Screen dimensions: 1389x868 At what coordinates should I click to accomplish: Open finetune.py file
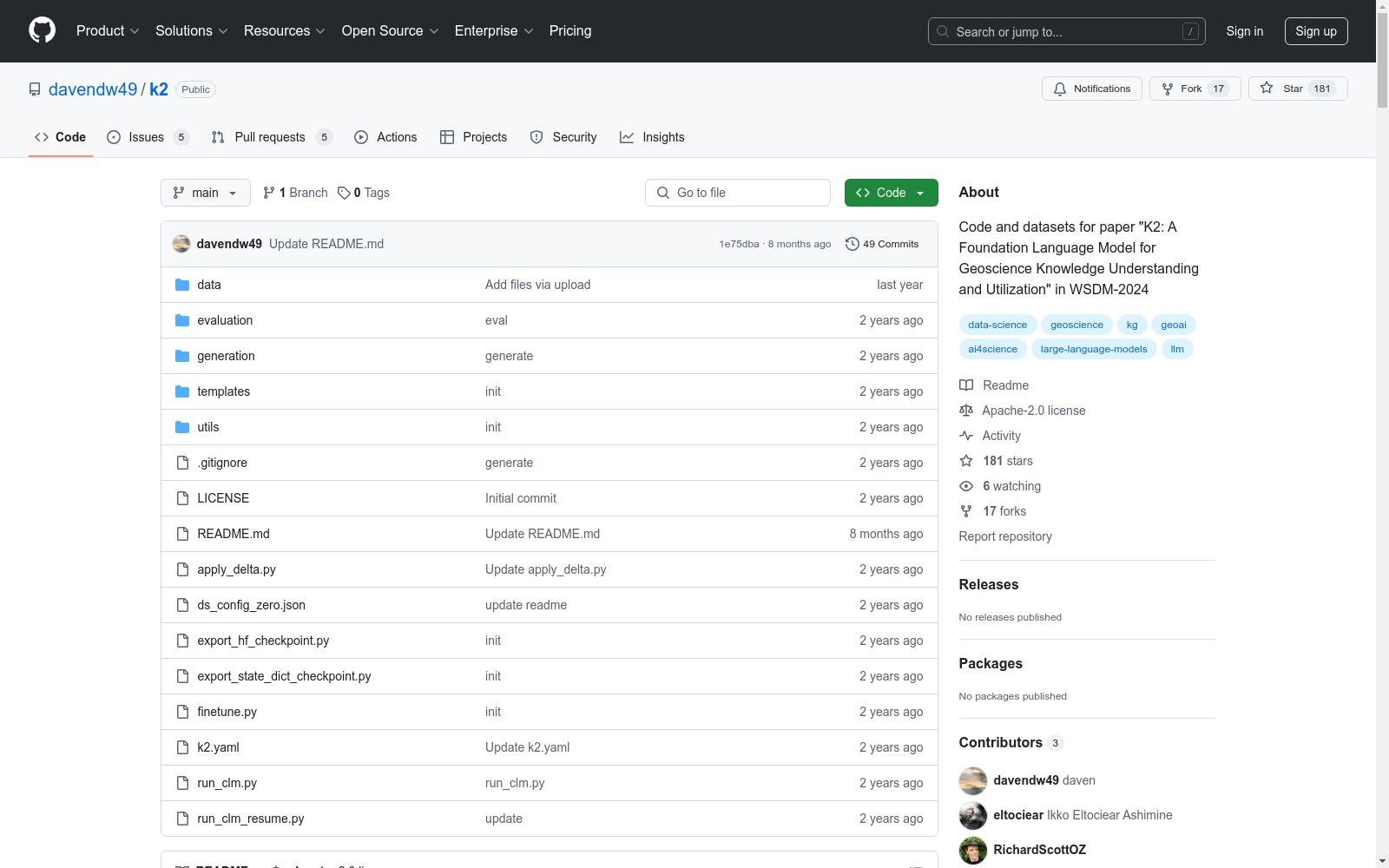[227, 712]
